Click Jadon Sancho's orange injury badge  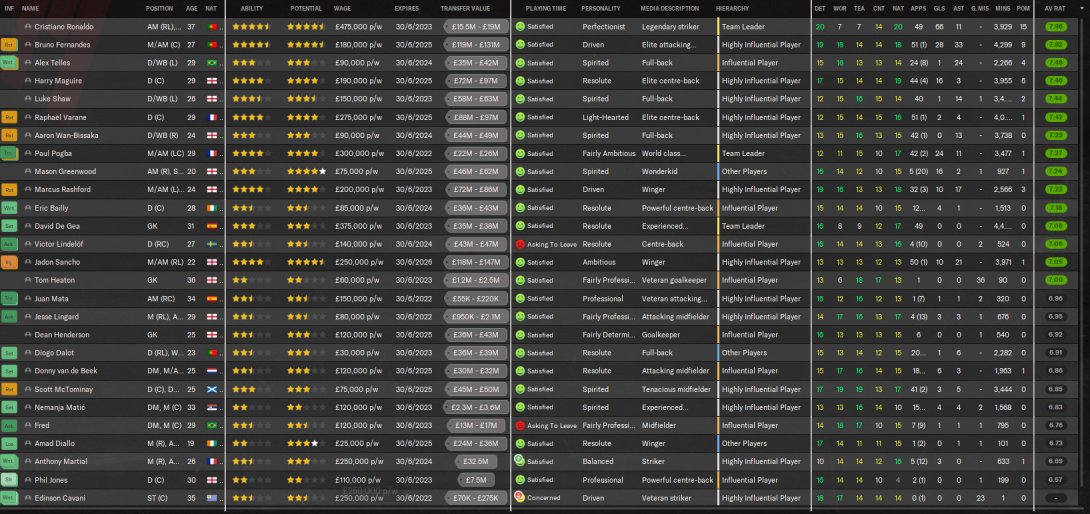[9, 262]
